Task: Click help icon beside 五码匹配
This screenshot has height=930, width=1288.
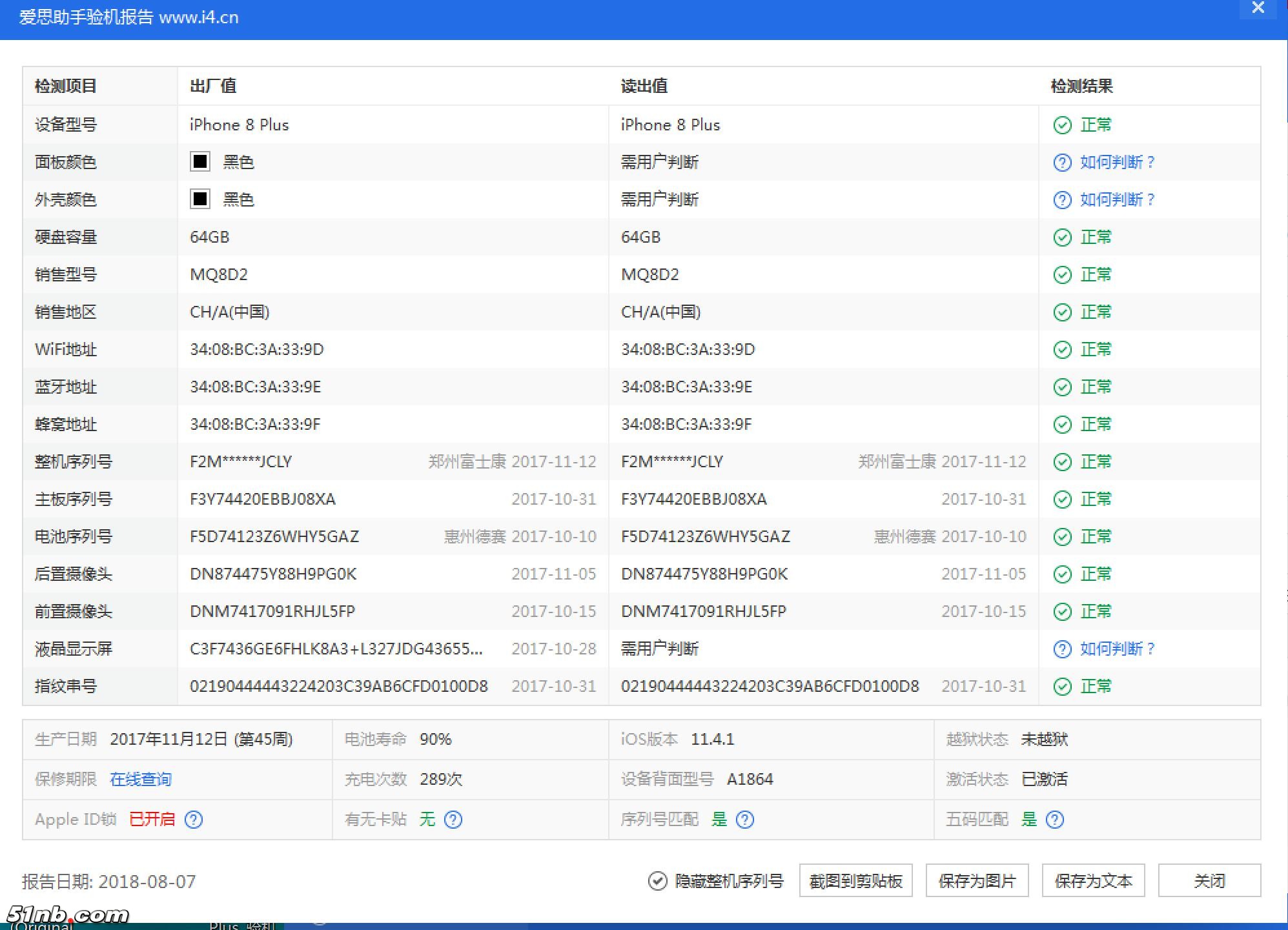Action: coord(1055,820)
